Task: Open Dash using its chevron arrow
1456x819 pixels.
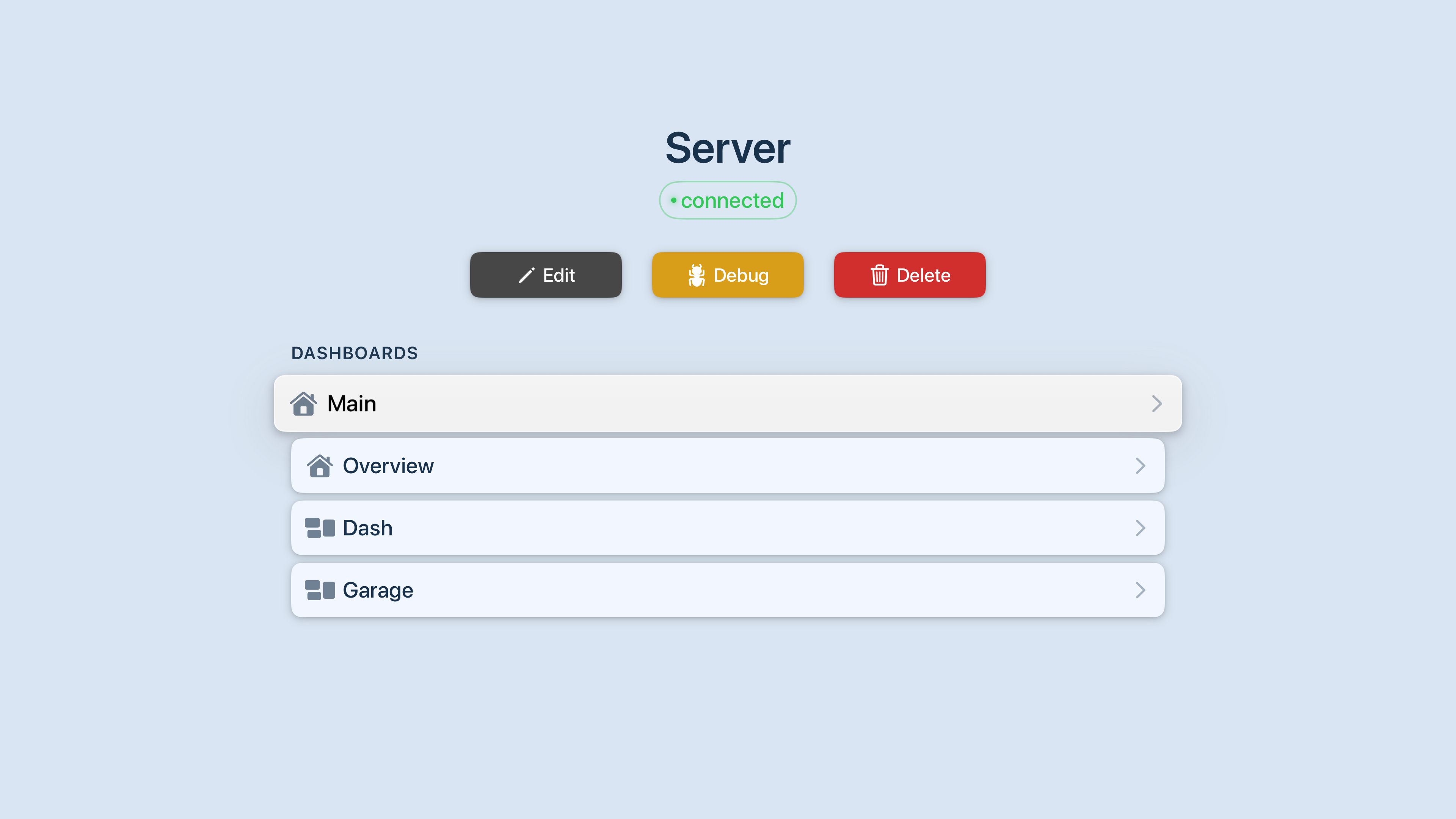Action: tap(1140, 528)
